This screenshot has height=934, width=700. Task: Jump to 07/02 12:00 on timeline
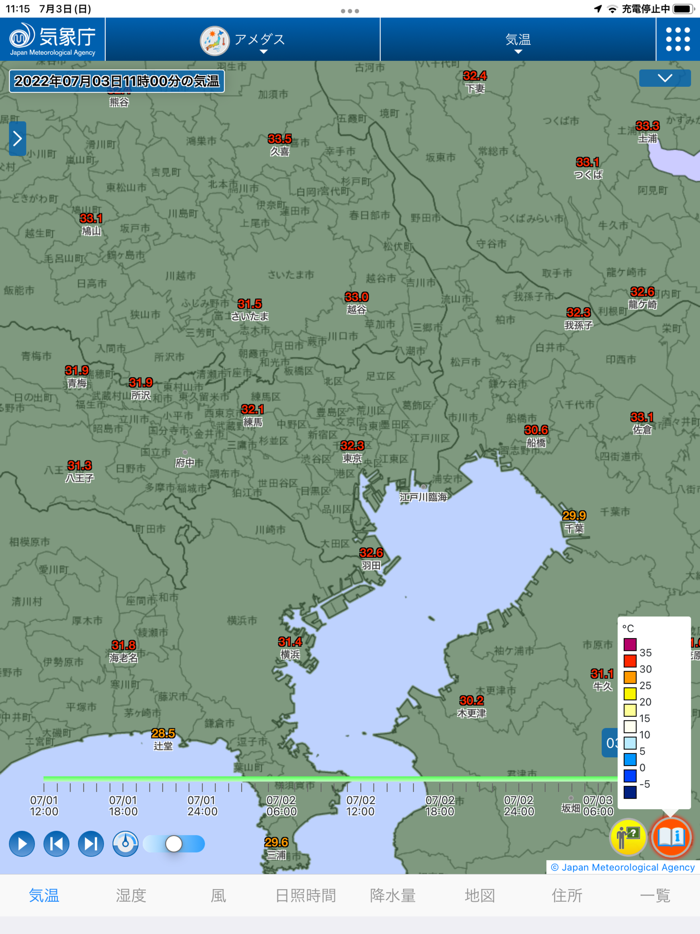tap(360, 805)
